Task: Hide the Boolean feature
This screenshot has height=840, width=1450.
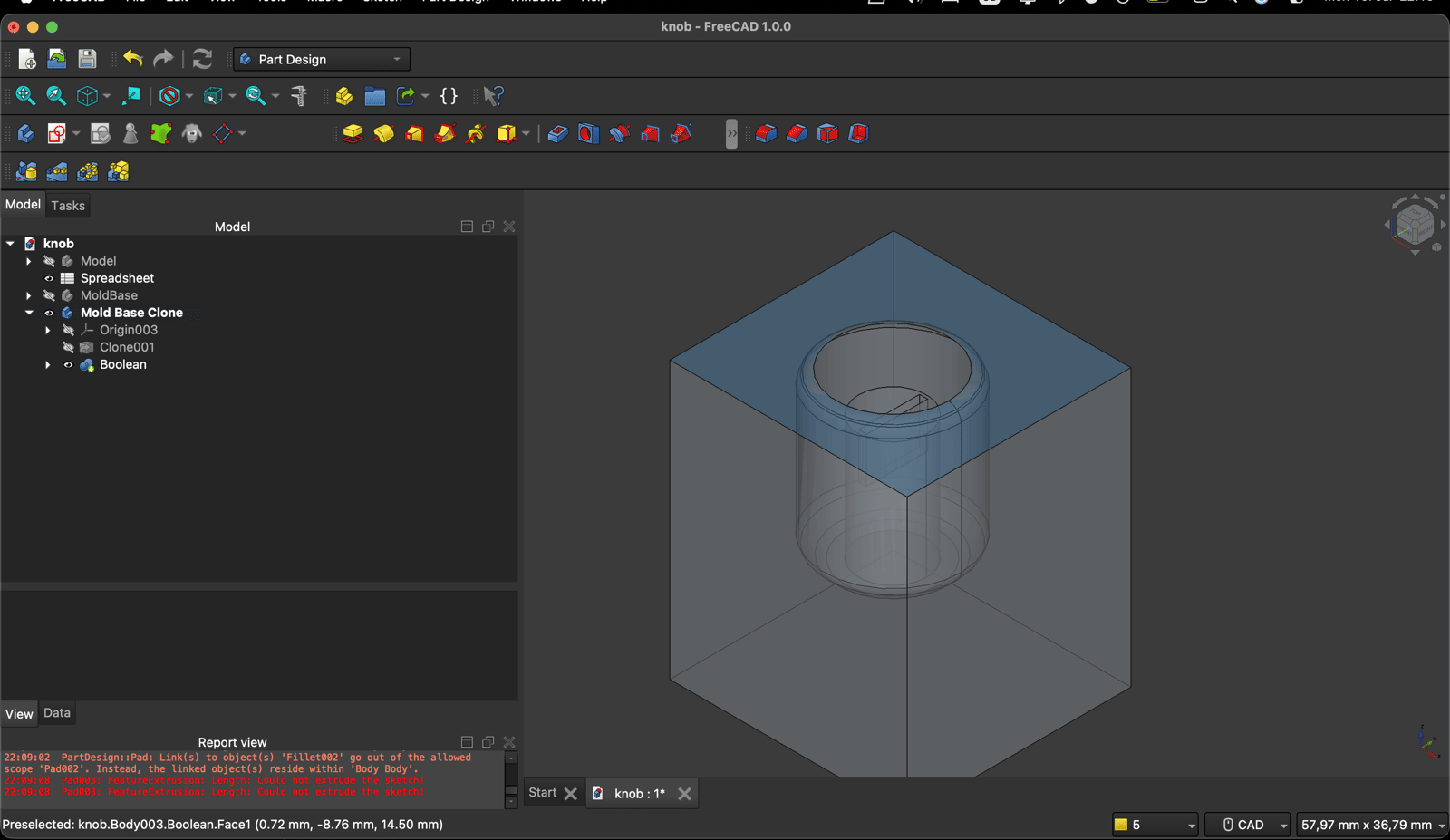Action: [68, 364]
